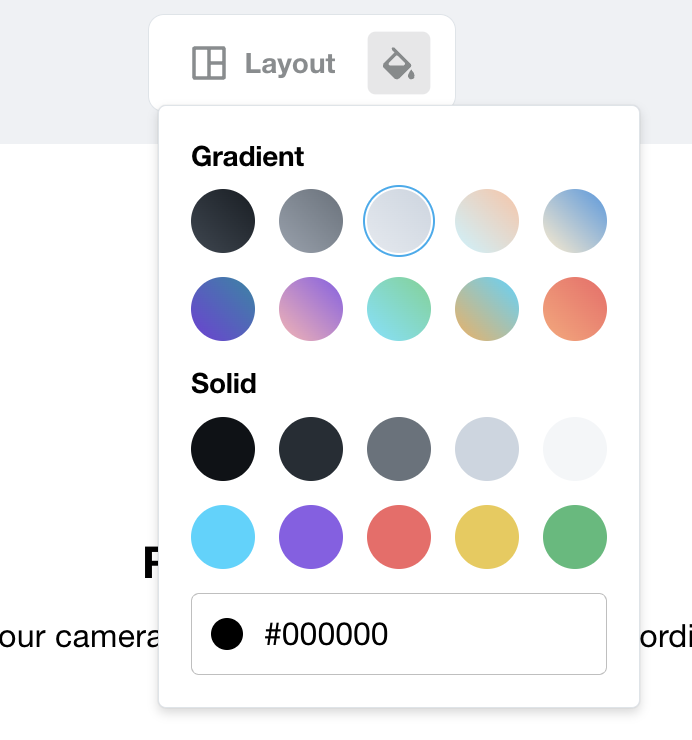Select the tan-to-sky-blue gradient swatch
This screenshot has height=740, width=692.
[x=487, y=309]
